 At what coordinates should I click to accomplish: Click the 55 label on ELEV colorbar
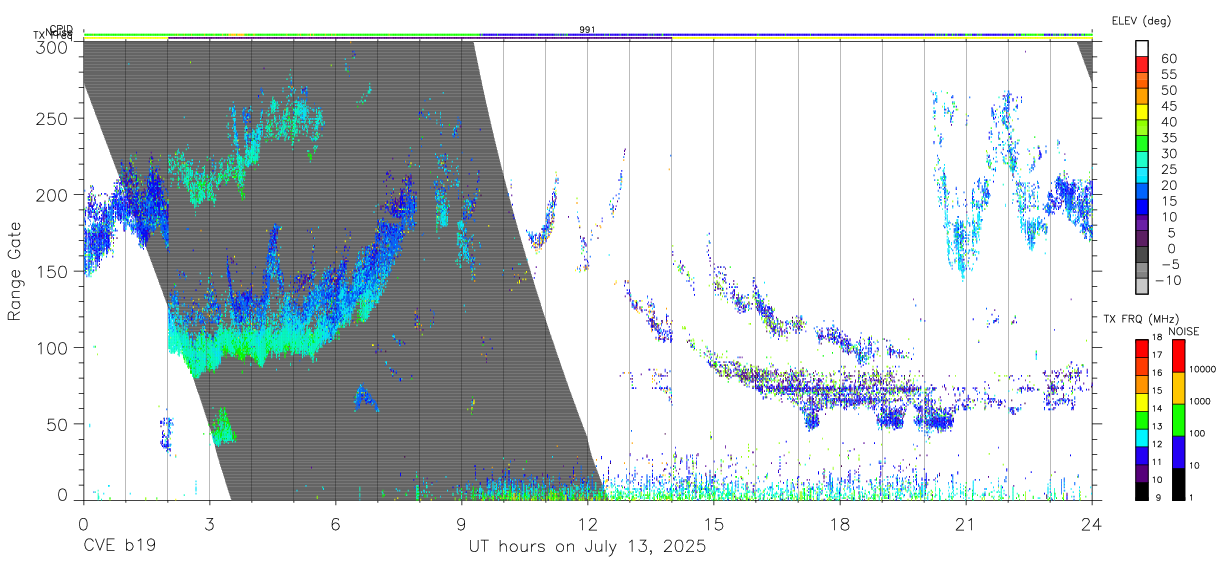[x=1168, y=75]
